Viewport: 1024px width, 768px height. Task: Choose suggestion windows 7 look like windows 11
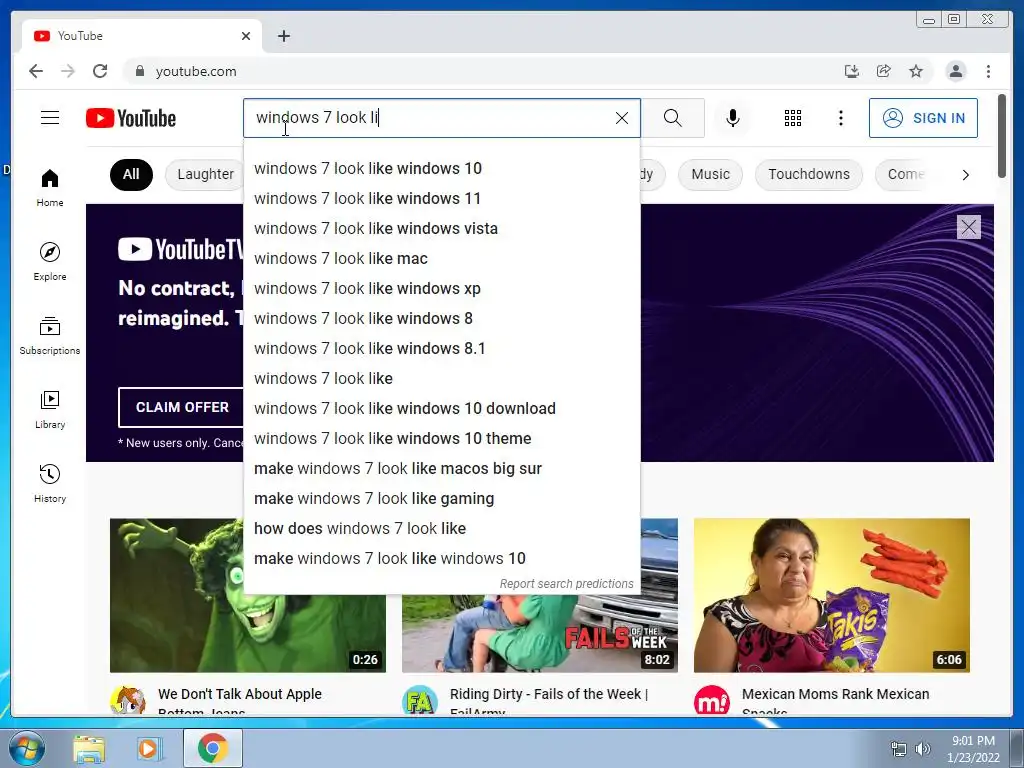pos(441,199)
